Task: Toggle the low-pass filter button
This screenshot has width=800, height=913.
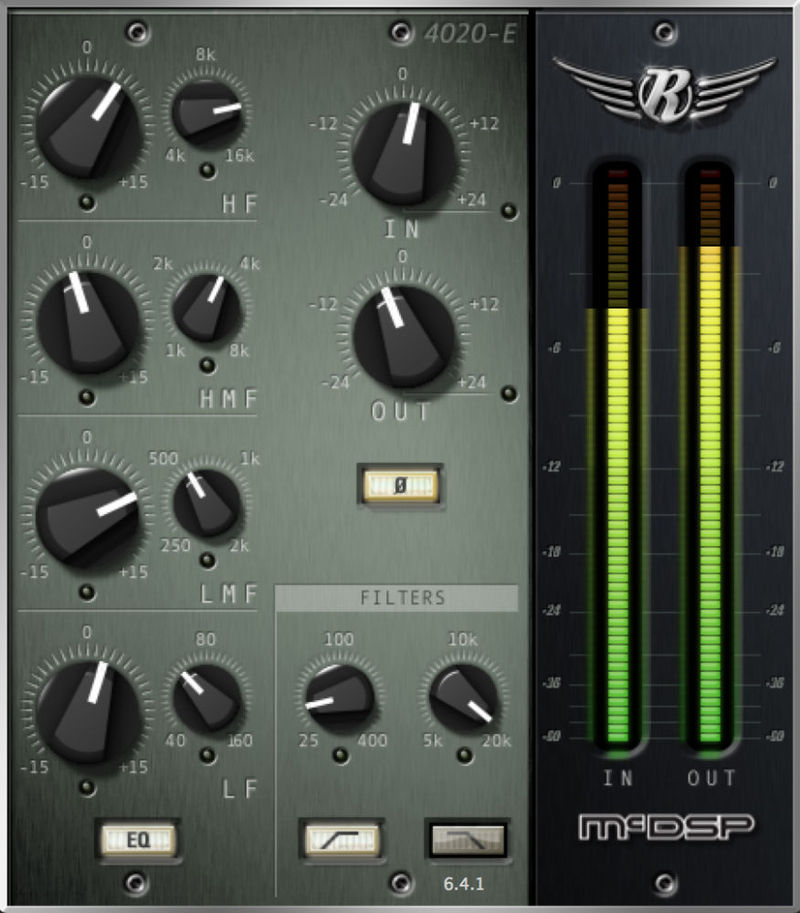Action: pos(468,840)
